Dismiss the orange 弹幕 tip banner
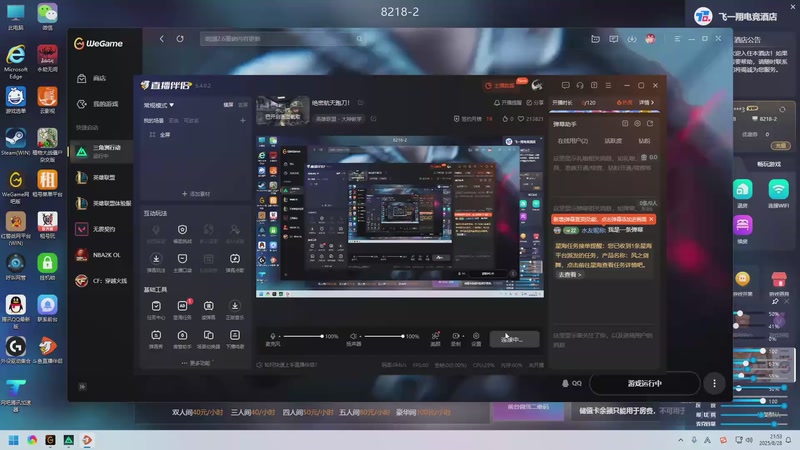 tap(652, 219)
